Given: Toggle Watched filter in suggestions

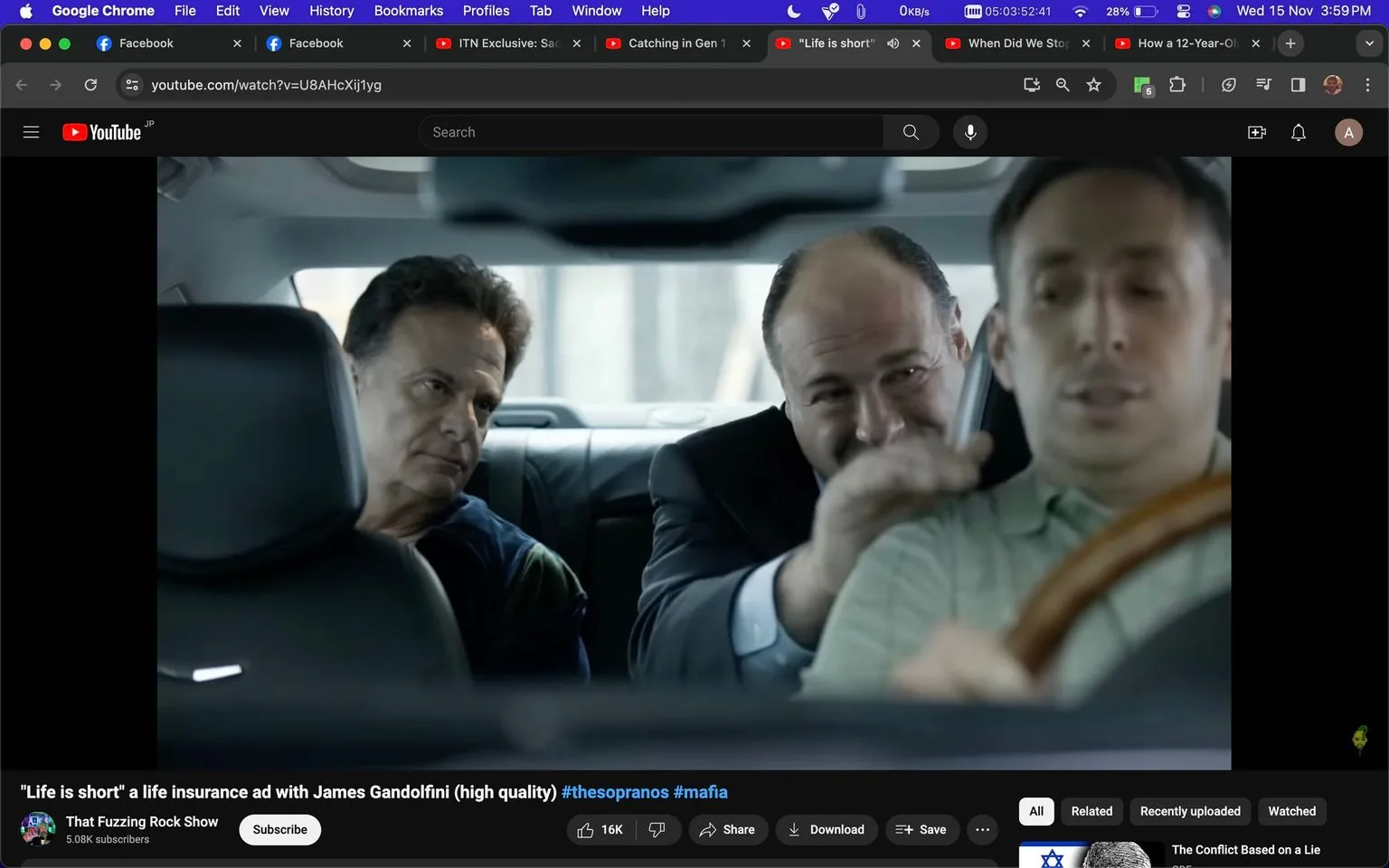Looking at the screenshot, I should (1291, 811).
